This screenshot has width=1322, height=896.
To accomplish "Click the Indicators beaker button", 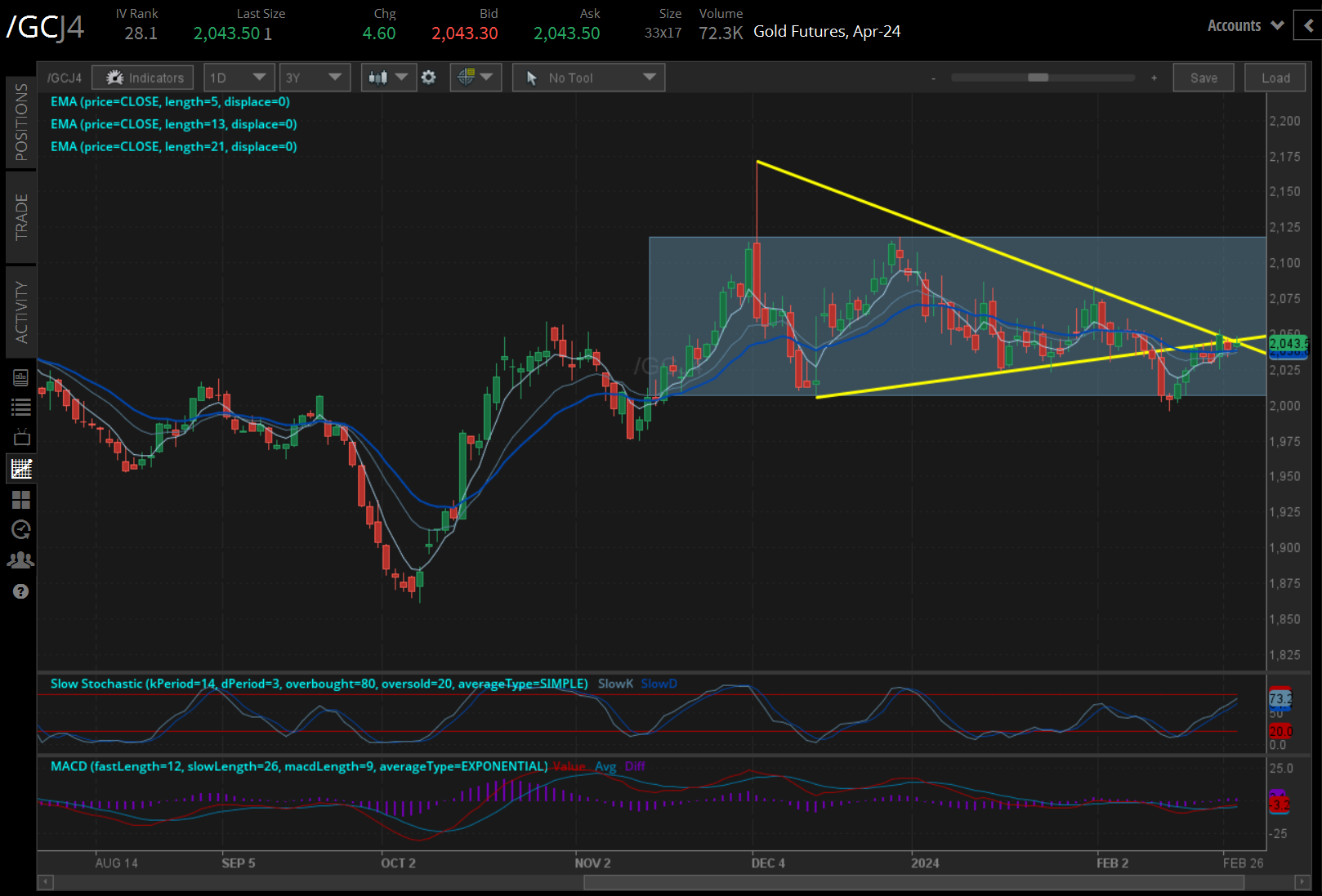I will click(142, 77).
